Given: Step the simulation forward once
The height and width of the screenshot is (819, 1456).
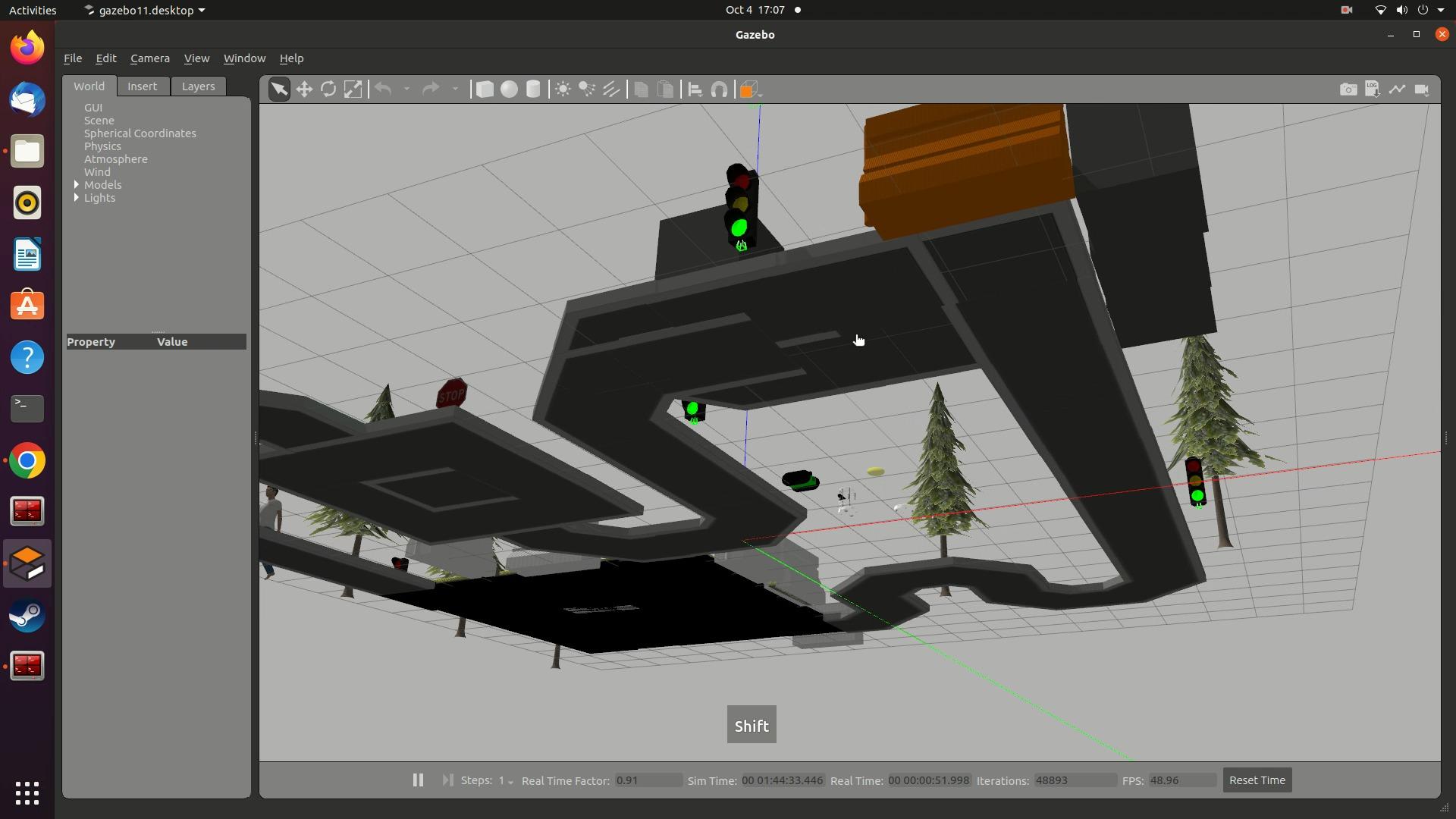Looking at the screenshot, I should [447, 780].
